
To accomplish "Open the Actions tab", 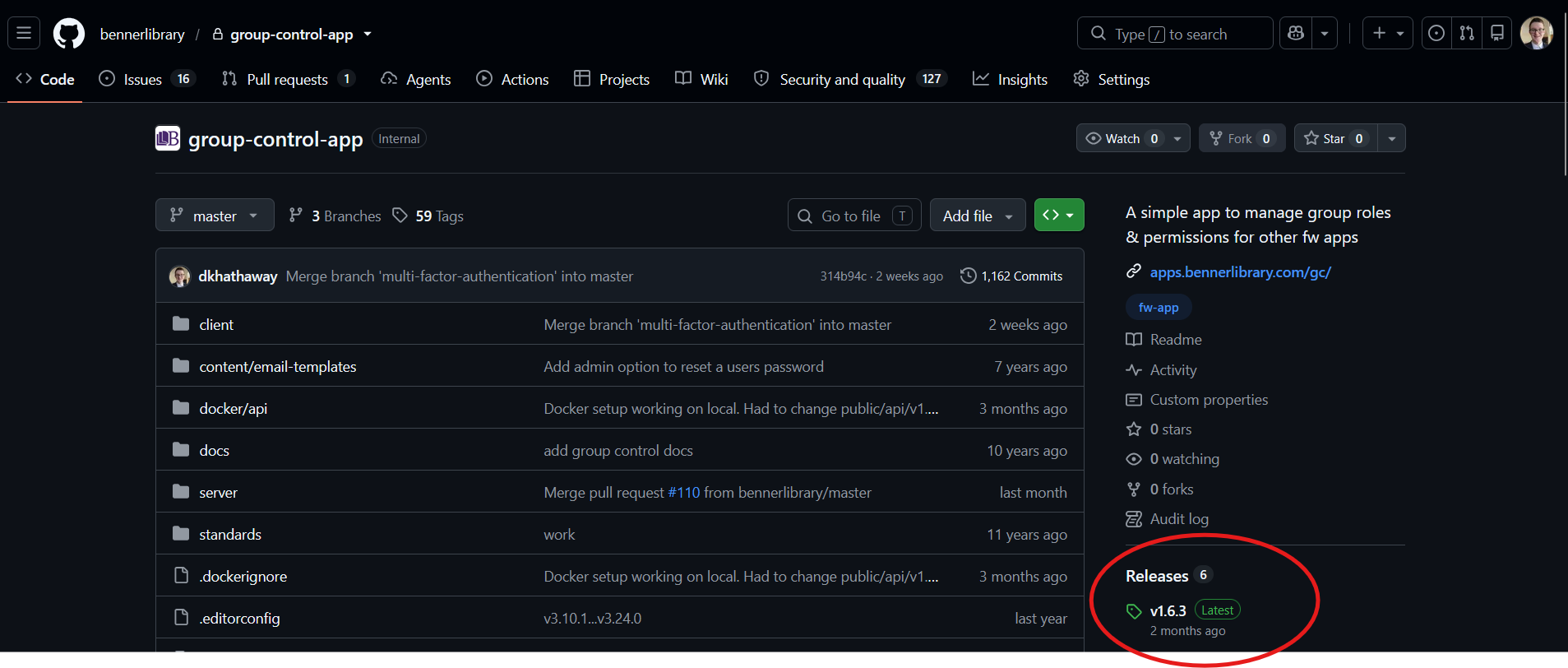I will (x=513, y=79).
